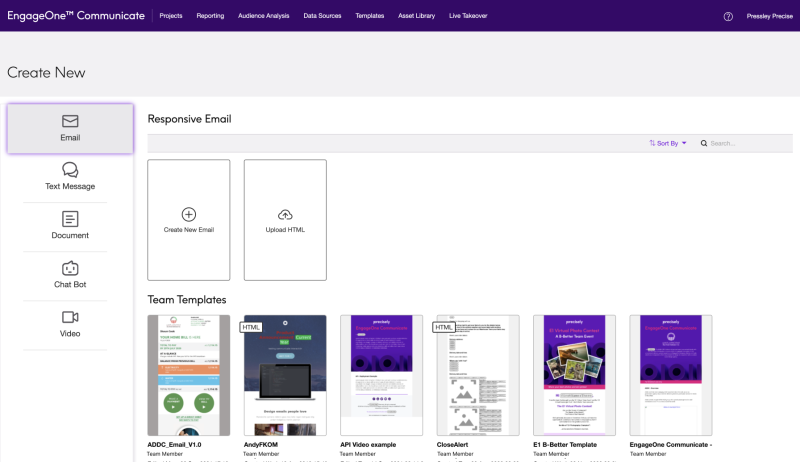Click the API Video example title
Image resolution: width=800 pixels, height=462 pixels.
[x=368, y=445]
